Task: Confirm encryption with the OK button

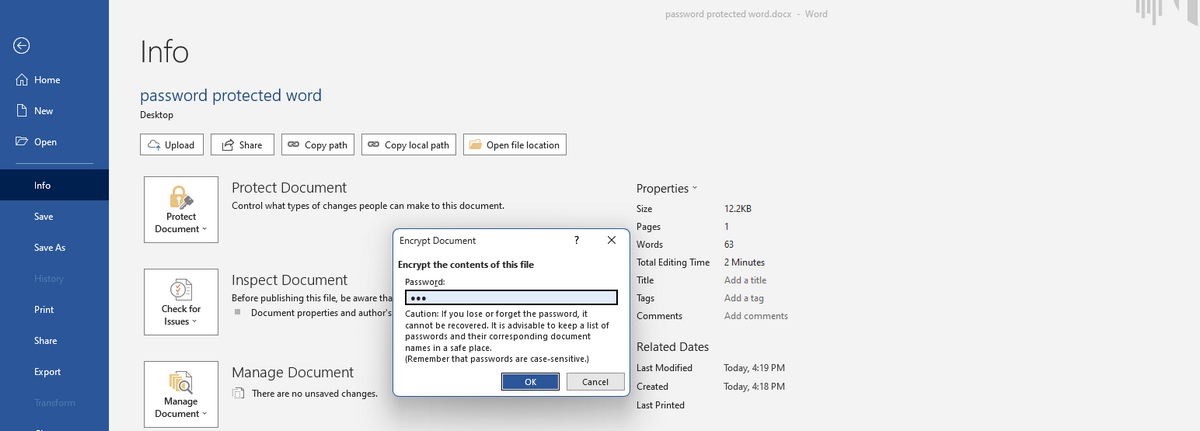Action: click(530, 382)
